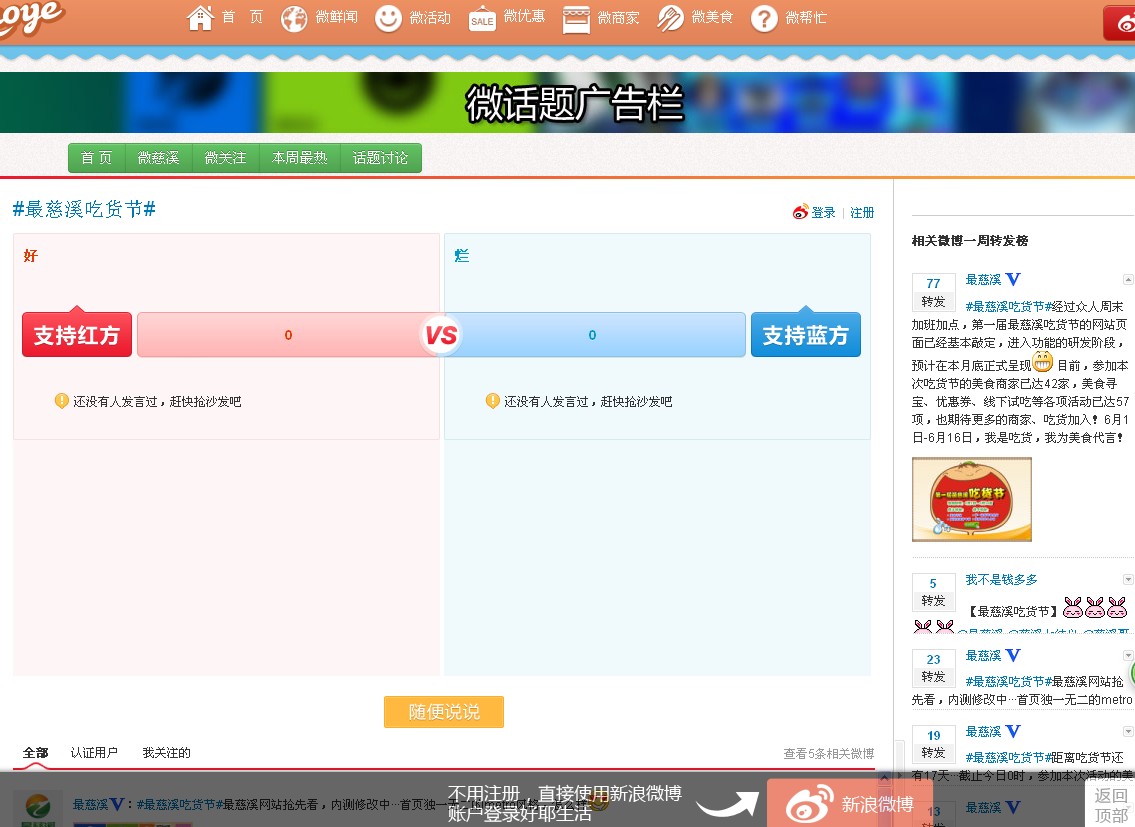This screenshot has width=1135, height=827.
Task: Click the fork and spoon 微美食 icon
Action: 670,18
